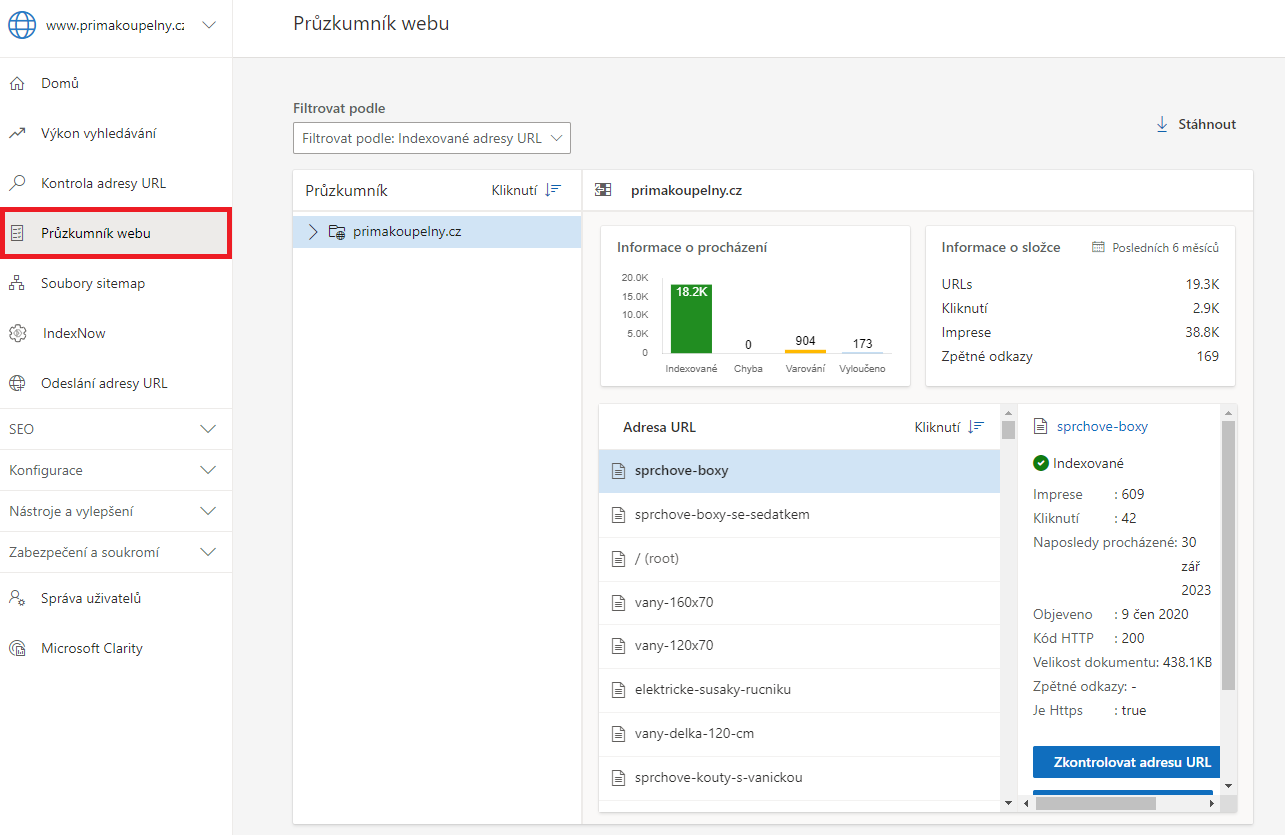Image resolution: width=1285 pixels, height=835 pixels.
Task: Select primakoupelny.cz in Průzkumník tree
Action: click(x=437, y=232)
